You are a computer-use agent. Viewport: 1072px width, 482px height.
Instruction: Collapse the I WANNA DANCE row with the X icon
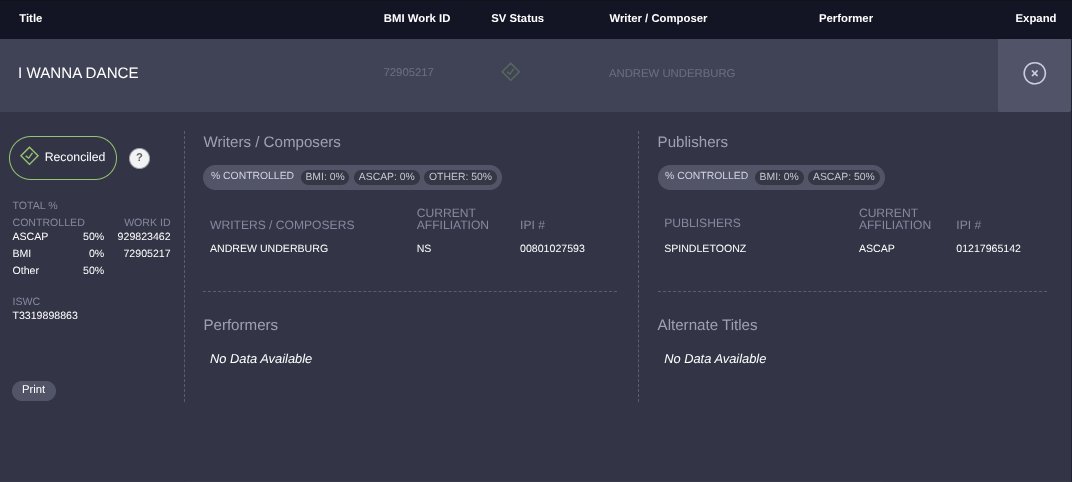coord(1034,73)
